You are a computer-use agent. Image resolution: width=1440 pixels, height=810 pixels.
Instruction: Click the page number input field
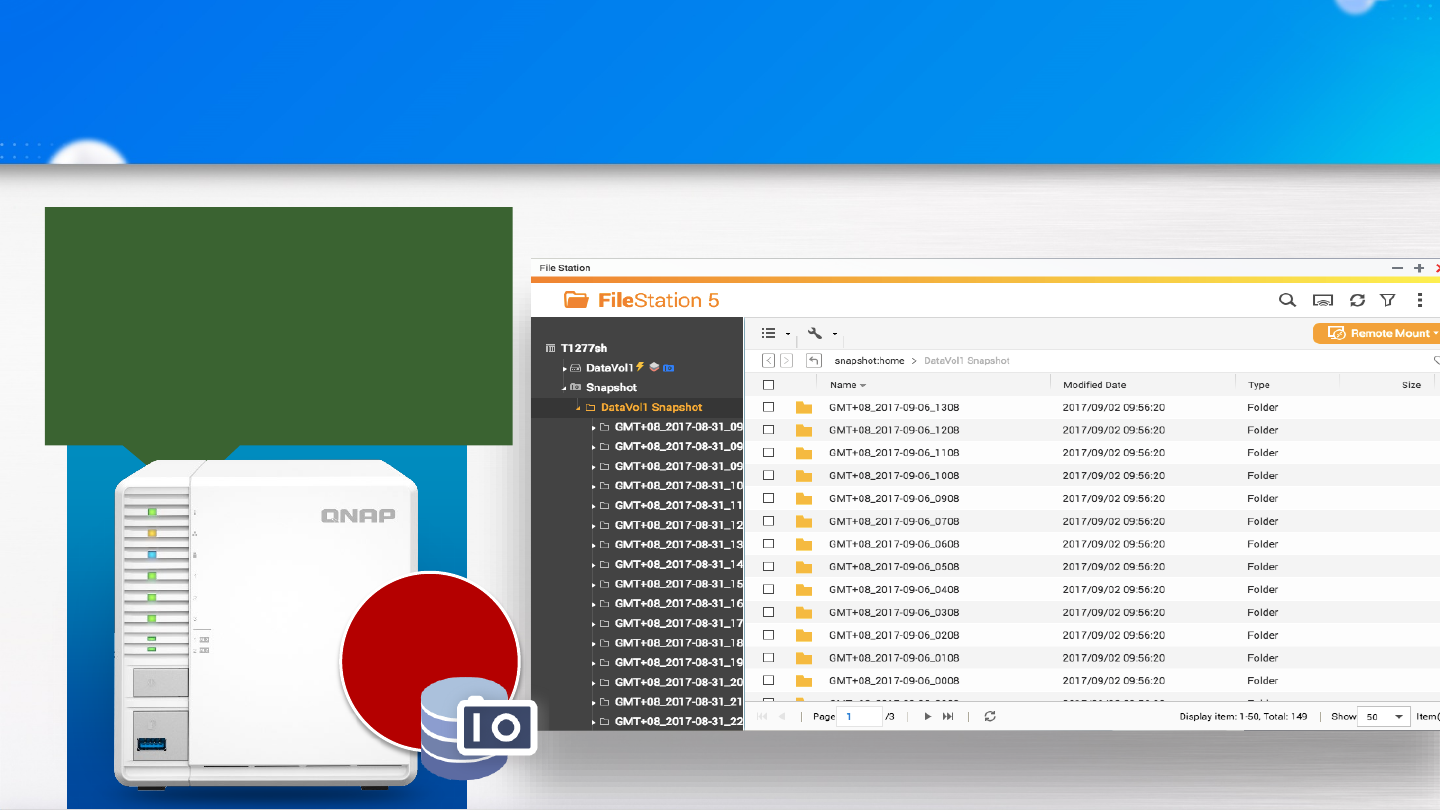(x=859, y=716)
